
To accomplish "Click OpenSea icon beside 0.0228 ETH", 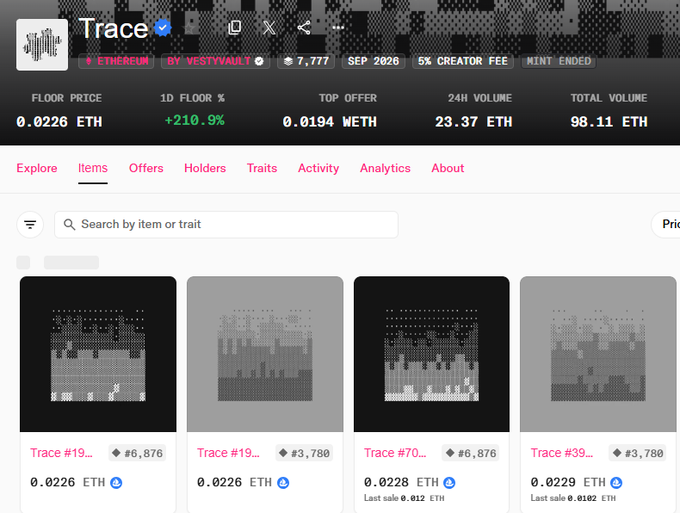I will click(449, 483).
